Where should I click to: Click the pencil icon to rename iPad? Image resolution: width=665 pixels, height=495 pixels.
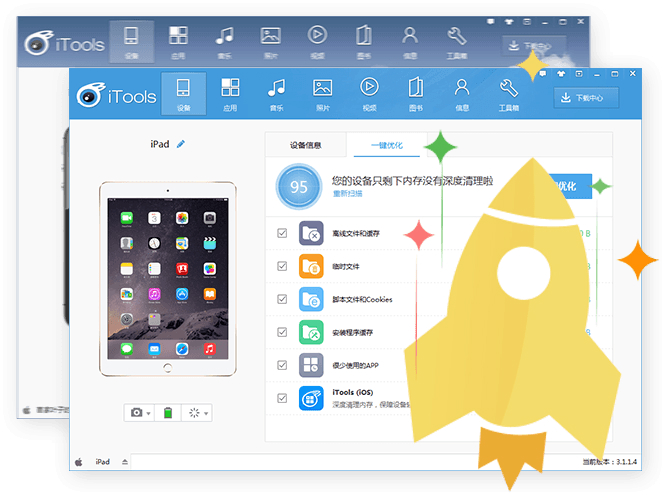181,144
